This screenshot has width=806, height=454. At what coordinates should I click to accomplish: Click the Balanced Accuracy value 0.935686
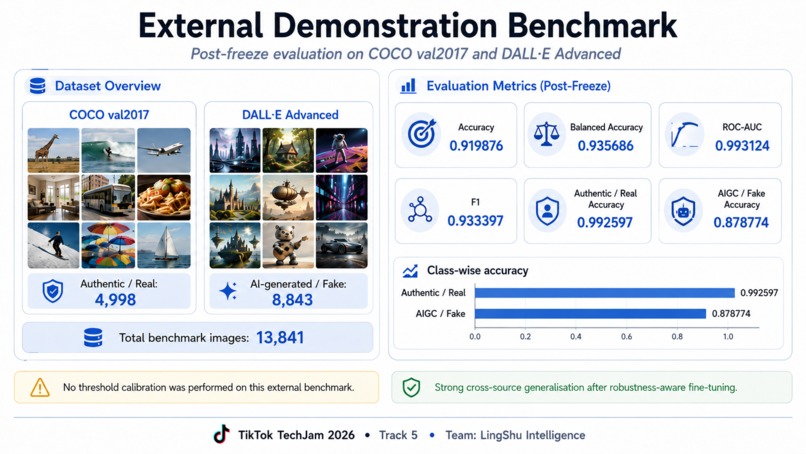pos(606,146)
